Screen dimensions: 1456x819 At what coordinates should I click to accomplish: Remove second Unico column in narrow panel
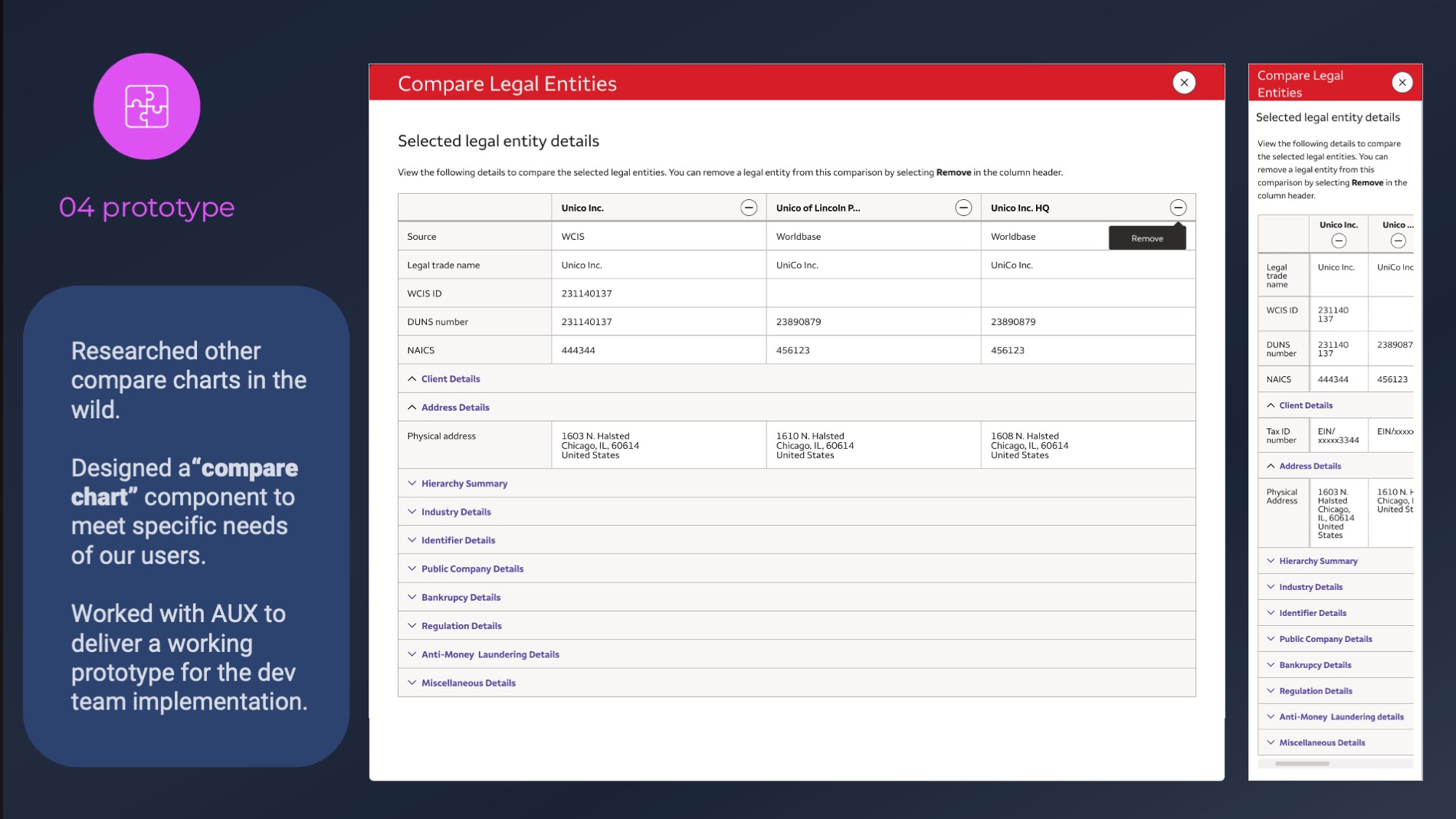click(1397, 241)
